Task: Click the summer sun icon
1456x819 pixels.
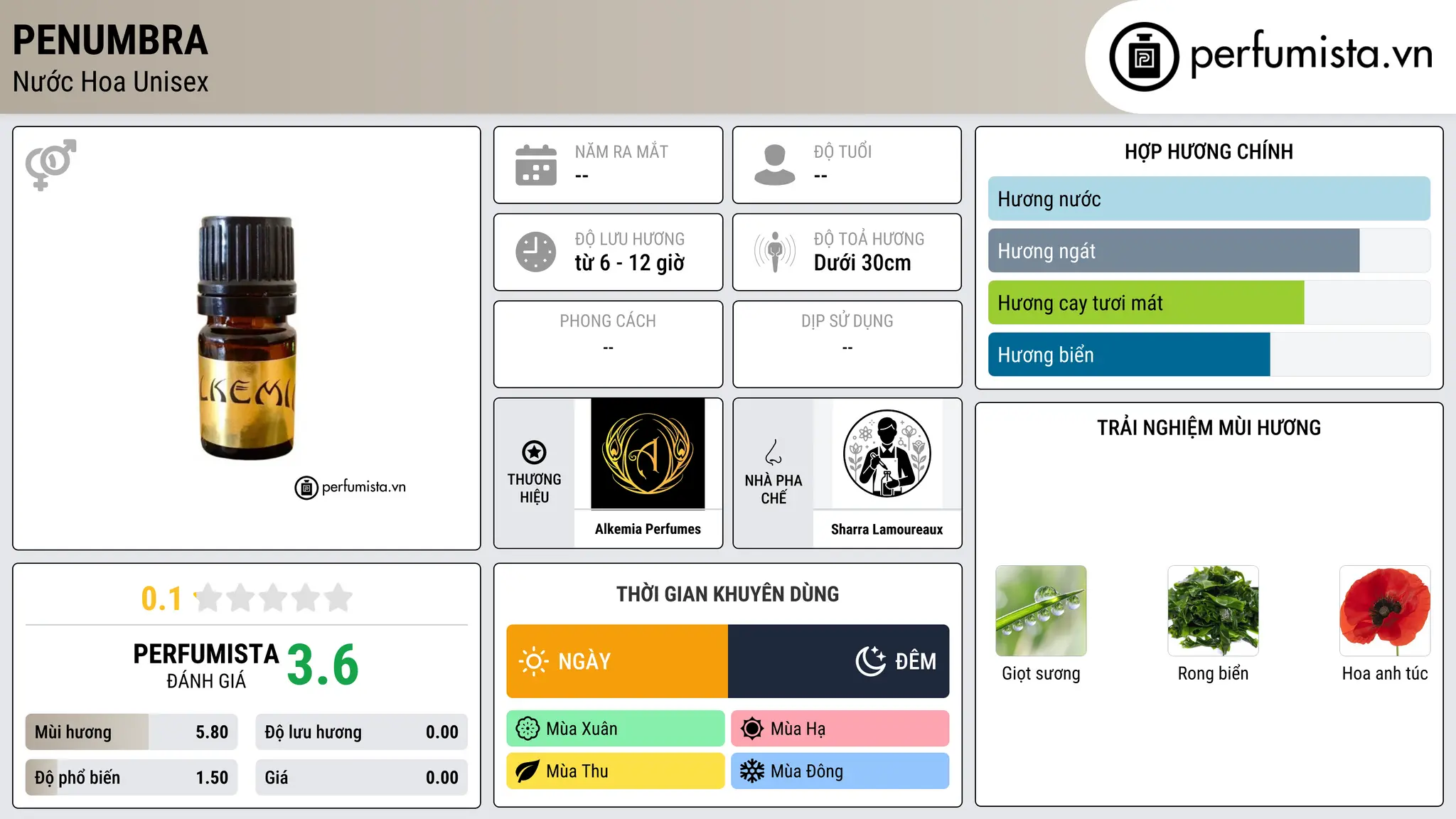Action: (x=752, y=729)
